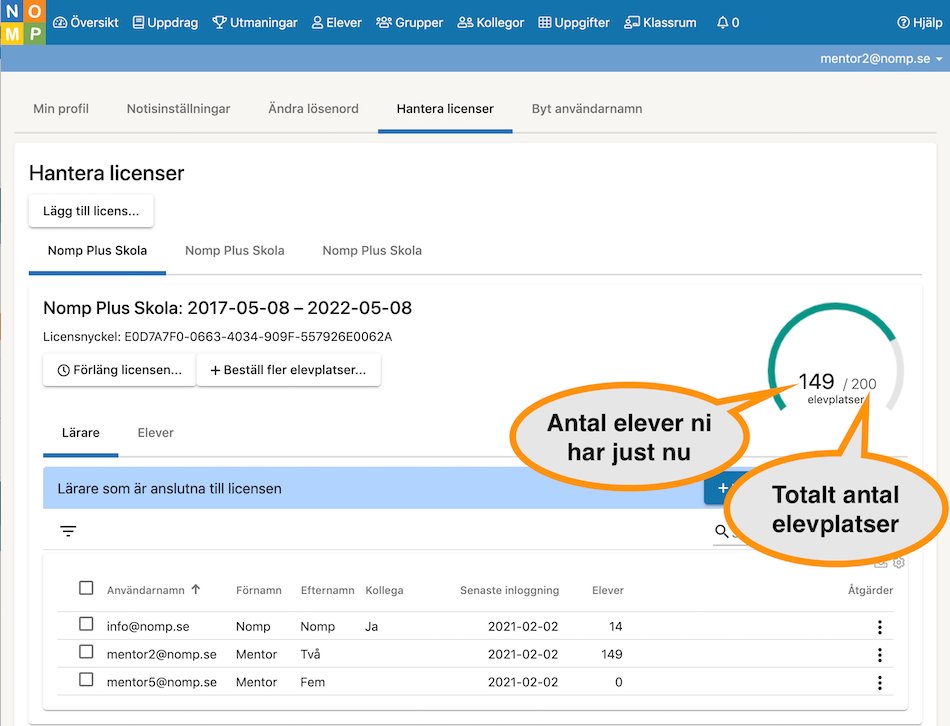The image size is (950, 726).
Task: Select the Lärare sub-tab
Action: (x=81, y=433)
